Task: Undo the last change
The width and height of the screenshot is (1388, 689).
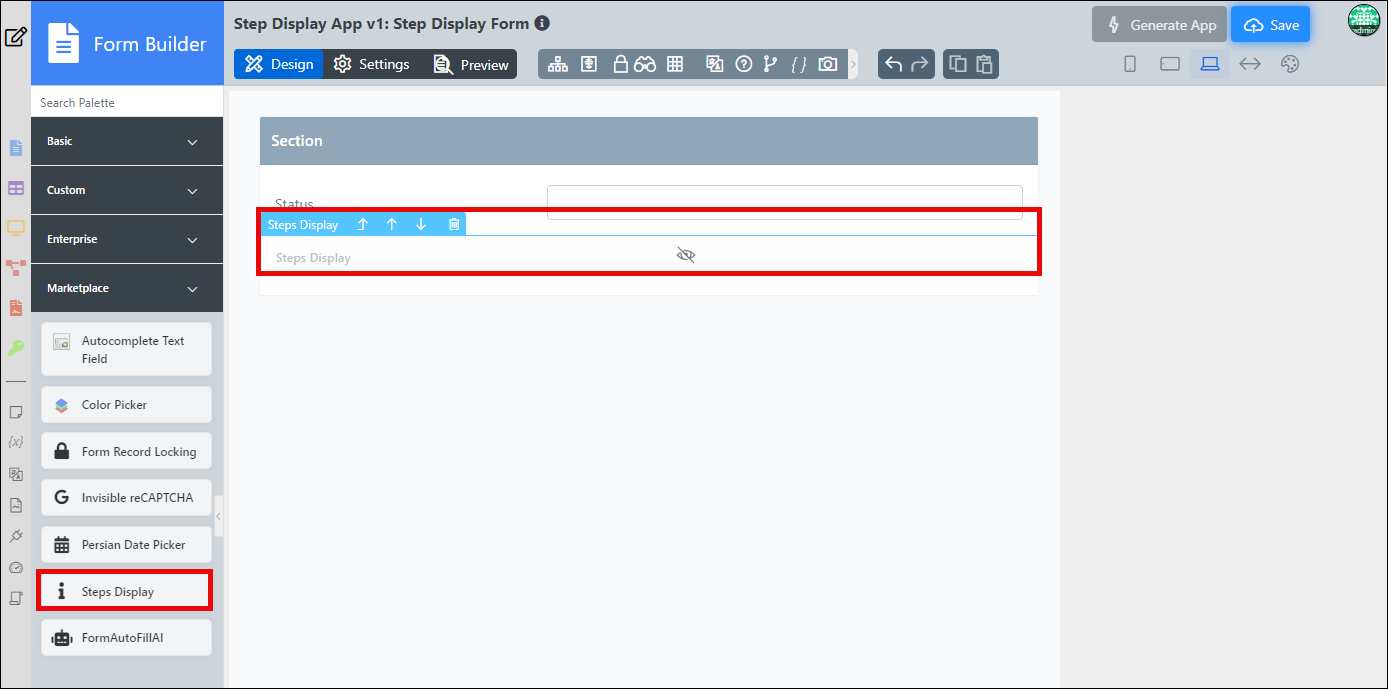Action: click(x=894, y=64)
